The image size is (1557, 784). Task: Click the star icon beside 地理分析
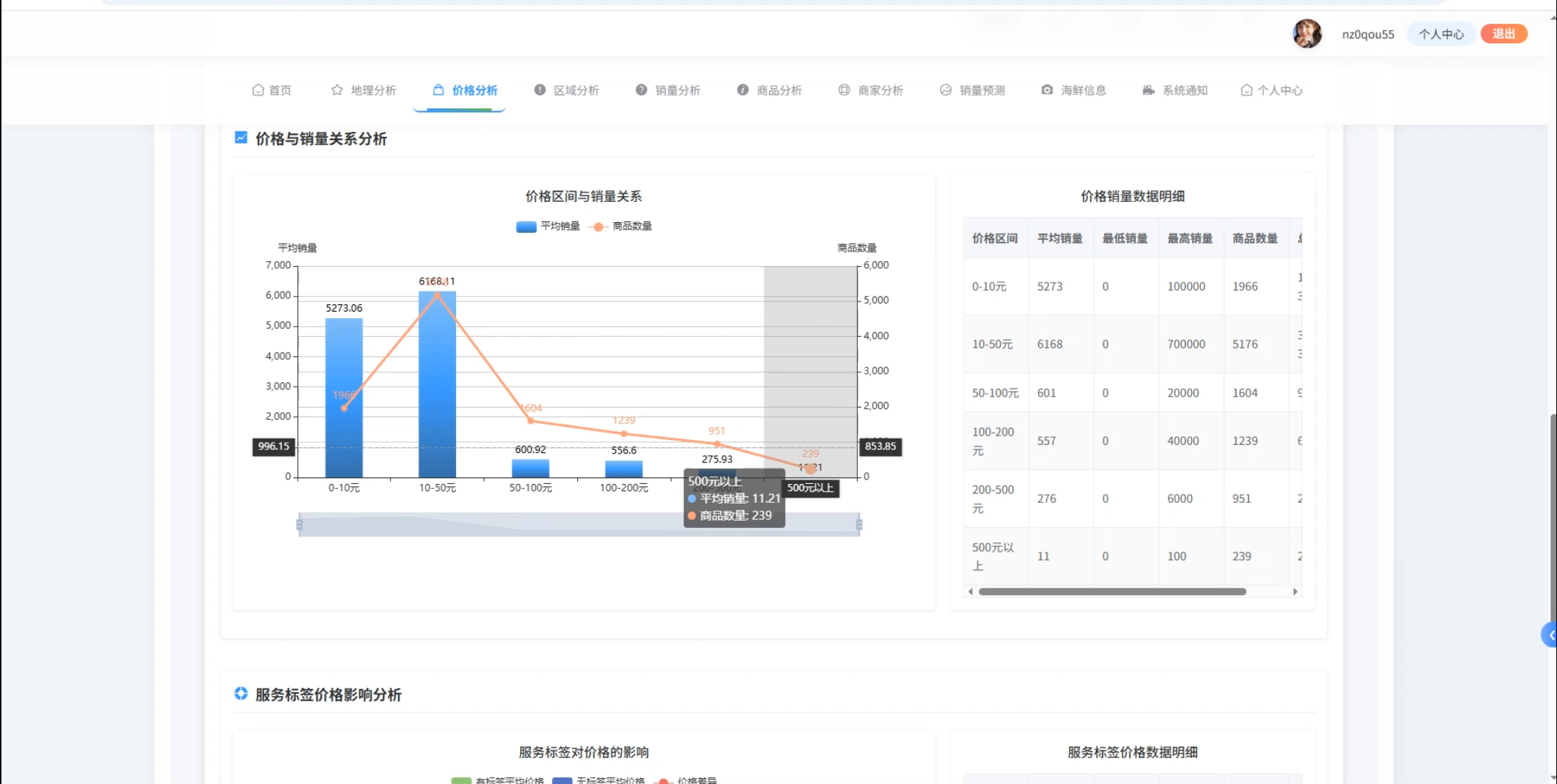(337, 90)
